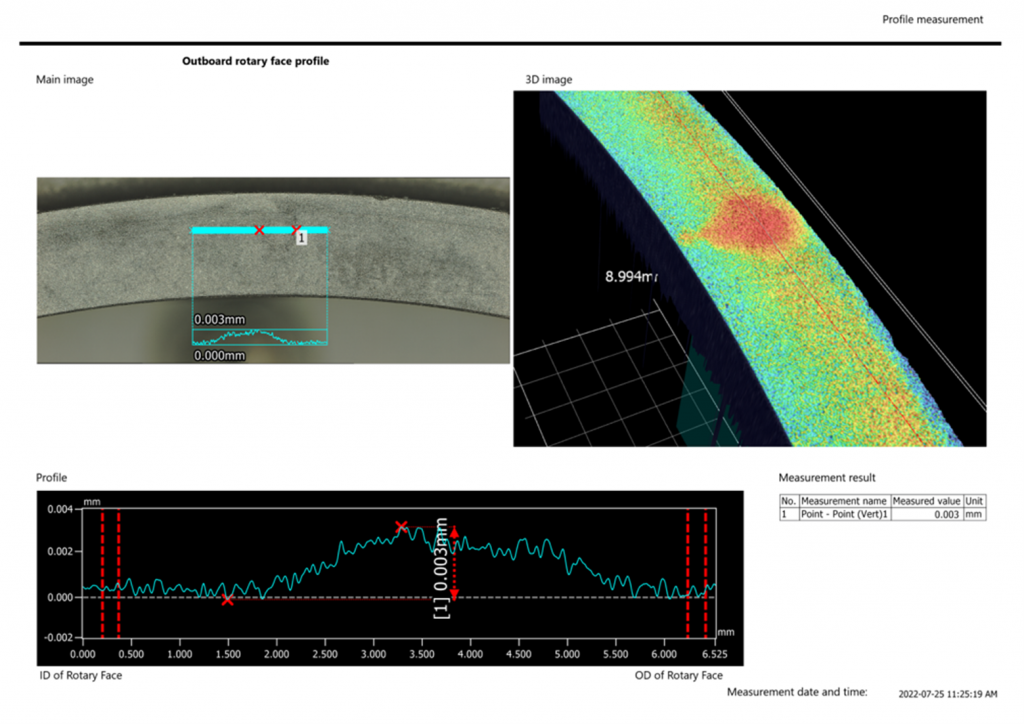Open the main rotary face photo
Image resolution: width=1024 pixels, height=724 pixels.
pyautogui.click(x=273, y=270)
